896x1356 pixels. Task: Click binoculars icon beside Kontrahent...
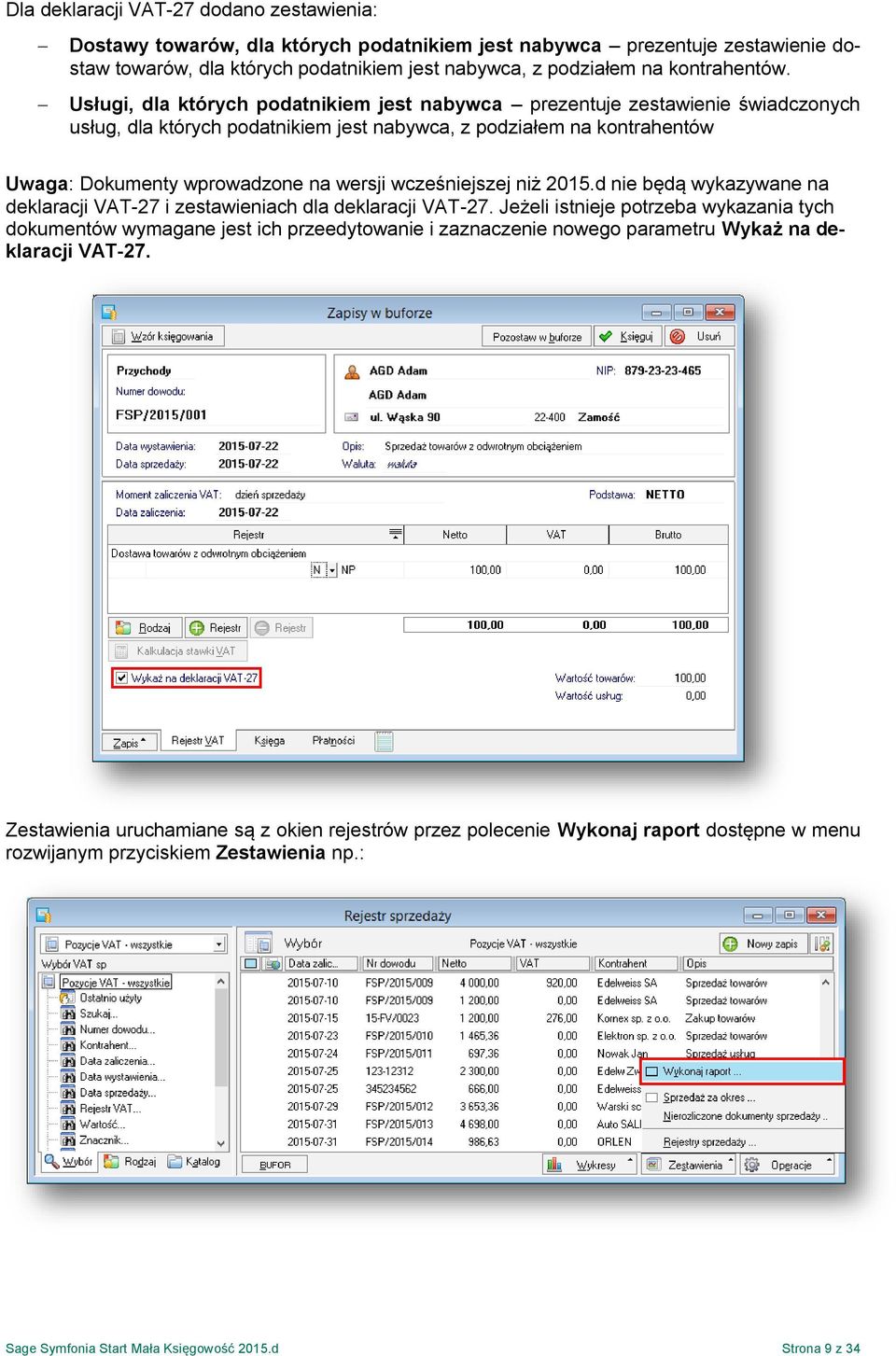(x=68, y=1046)
